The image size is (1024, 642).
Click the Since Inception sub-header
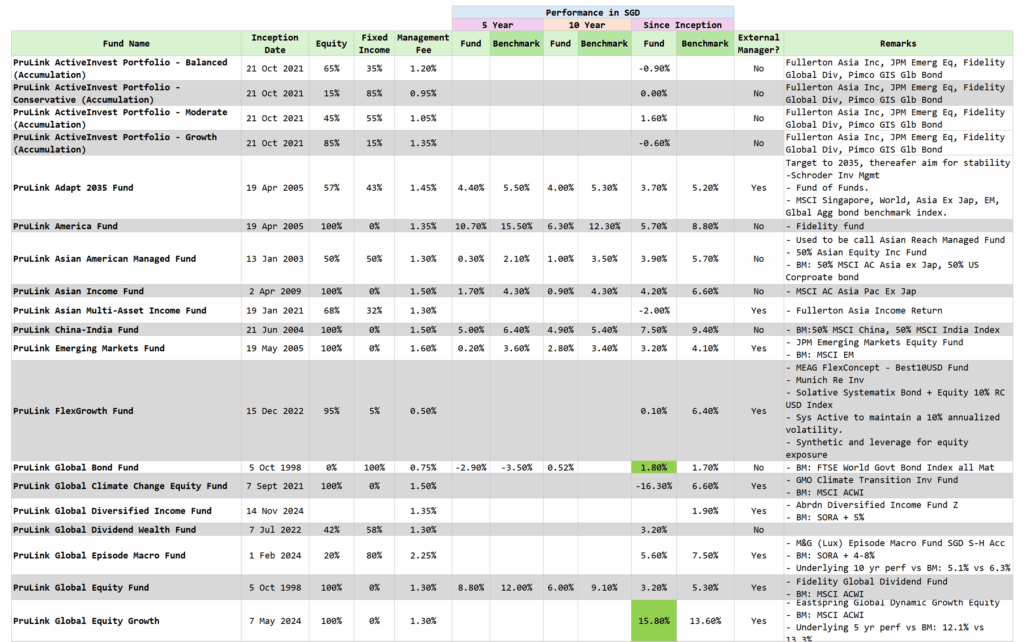tap(684, 25)
